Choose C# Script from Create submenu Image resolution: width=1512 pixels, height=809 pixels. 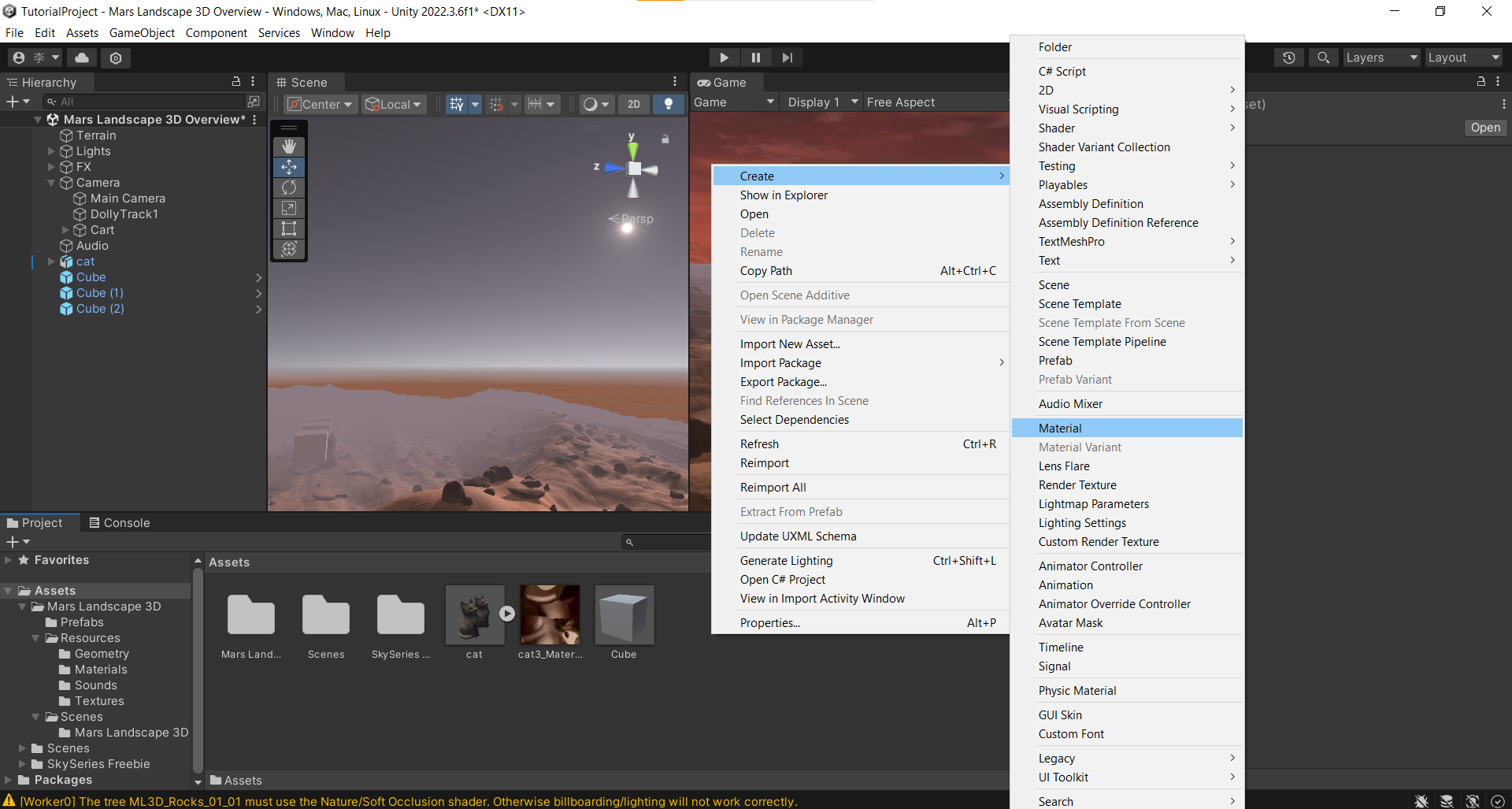[x=1127, y=71]
